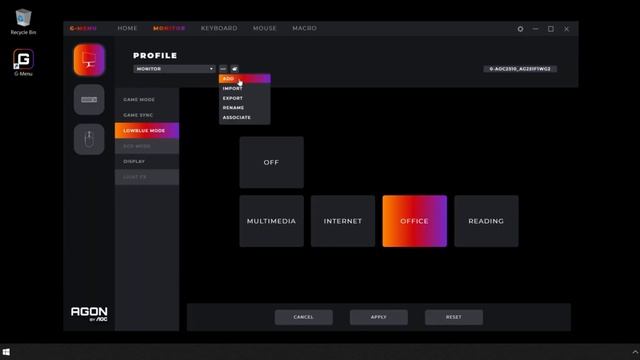Viewport: 640px width, 360px height.
Task: Select READING LowBlue mode
Action: point(486,221)
